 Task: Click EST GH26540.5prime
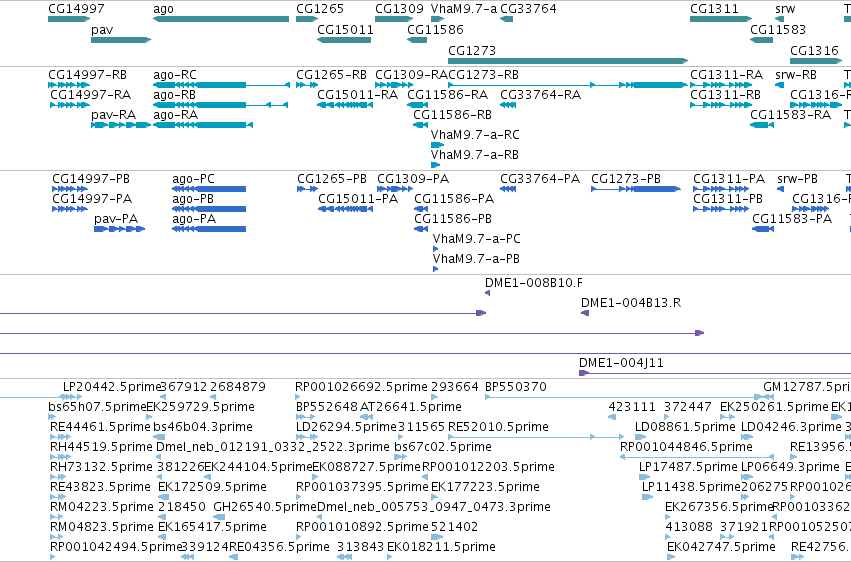pyautogui.click(x=265, y=507)
